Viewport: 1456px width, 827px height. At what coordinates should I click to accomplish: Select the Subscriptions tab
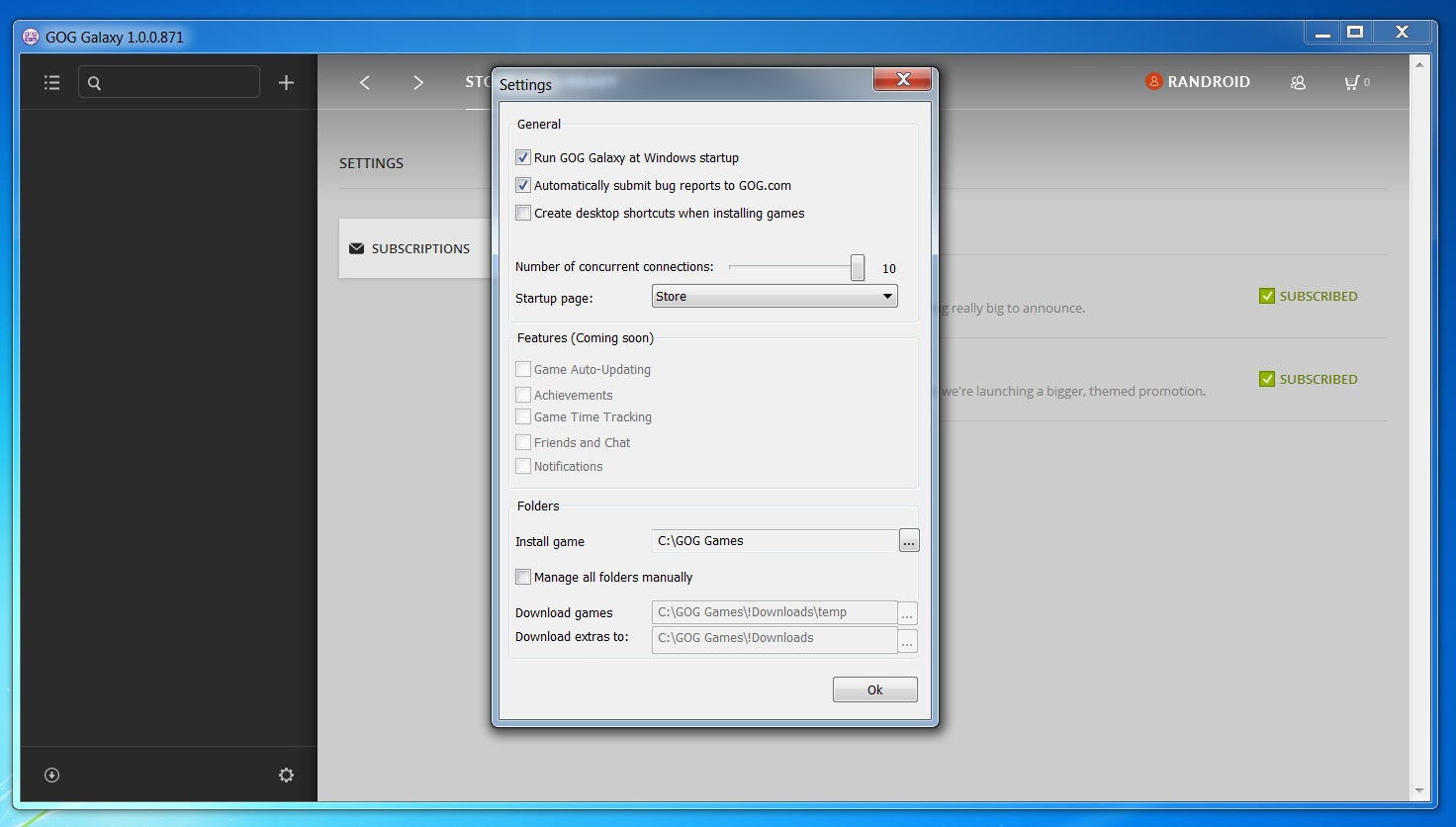tap(413, 248)
